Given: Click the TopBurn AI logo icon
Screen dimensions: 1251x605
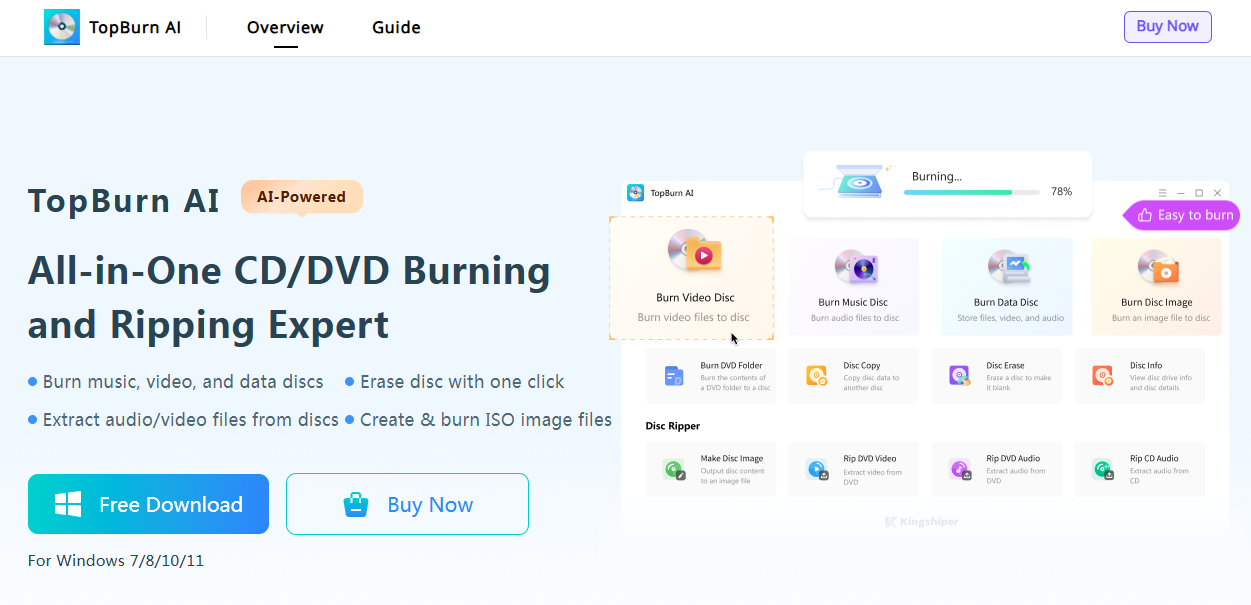Looking at the screenshot, I should point(62,27).
